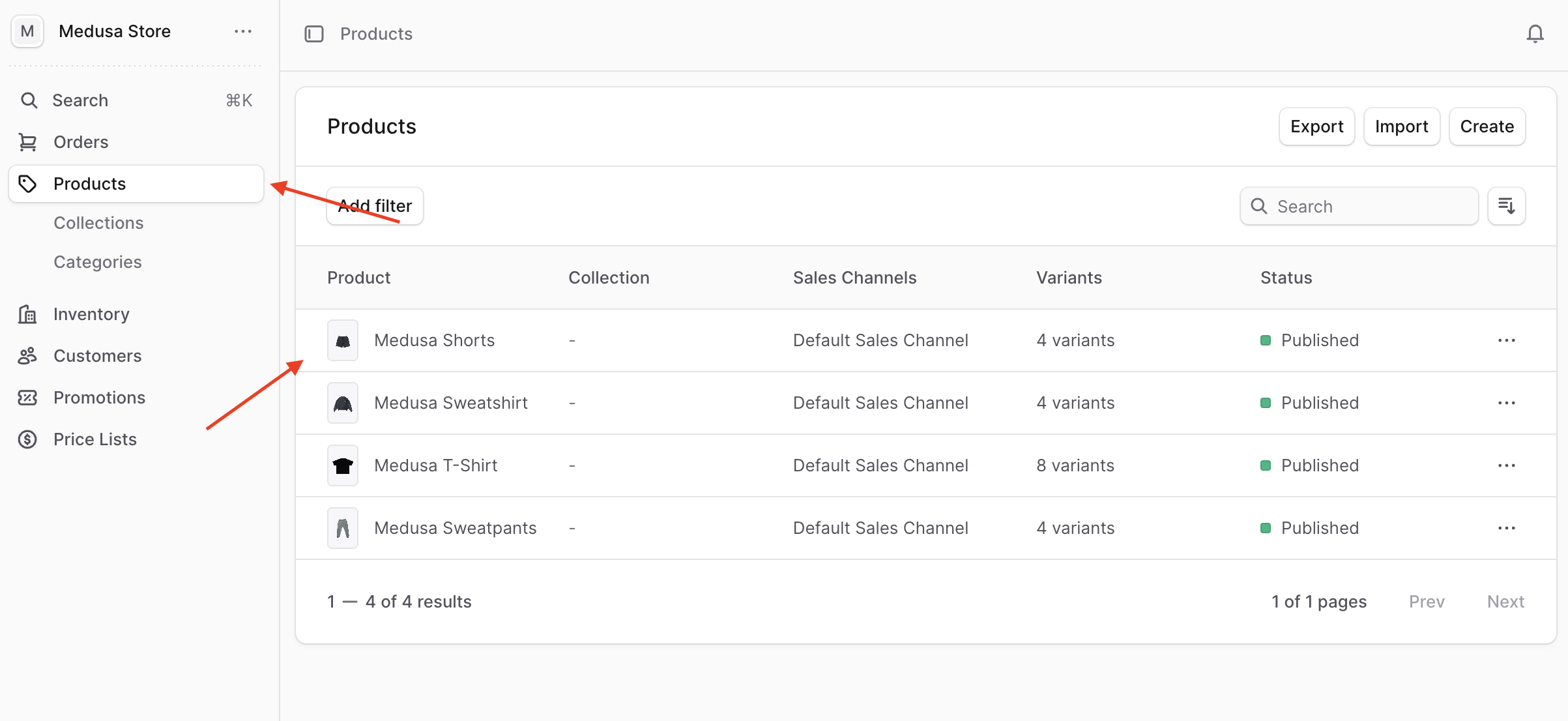The image size is (1568, 721).
Task: Click the Sales Channels column header
Action: [854, 278]
